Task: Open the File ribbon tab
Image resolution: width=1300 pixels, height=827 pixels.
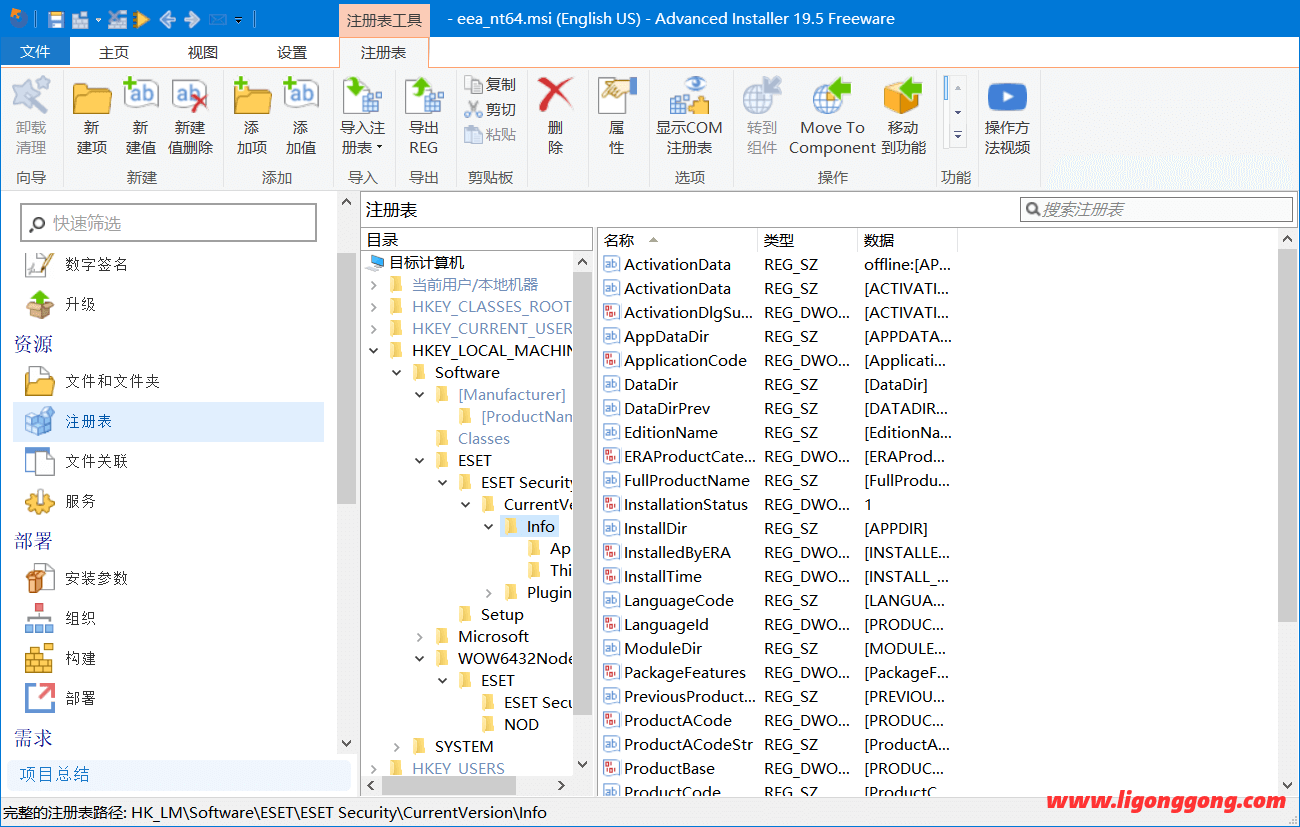Action: pyautogui.click(x=35, y=52)
